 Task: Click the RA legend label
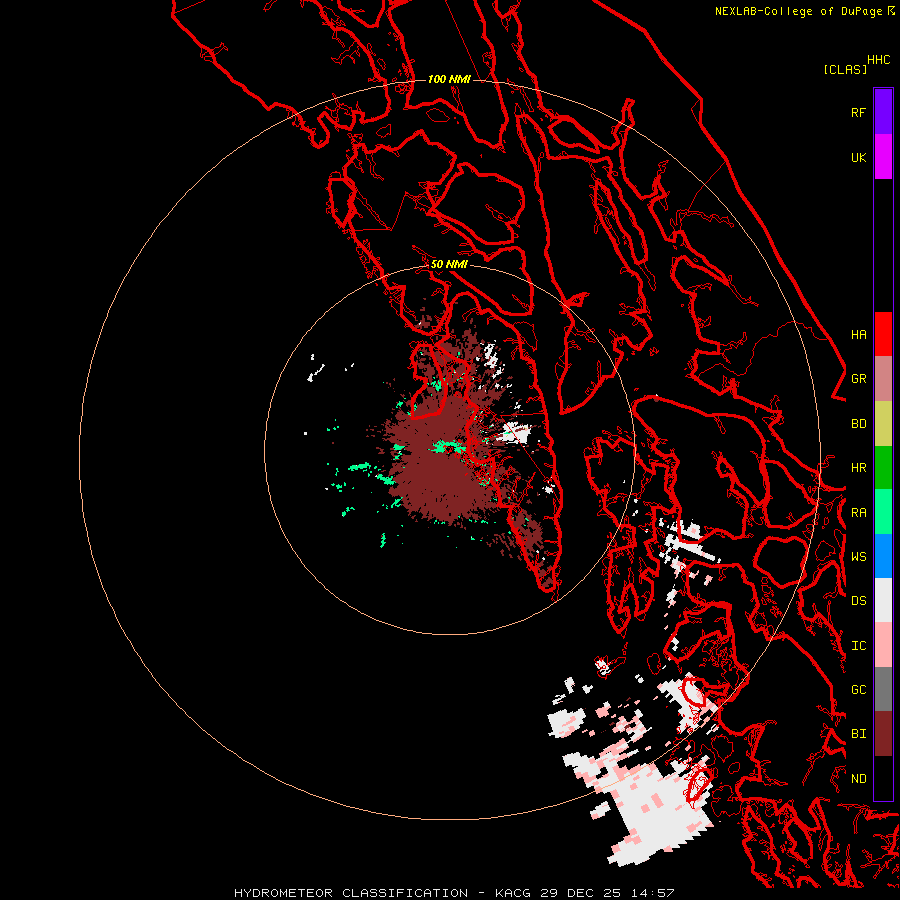click(x=858, y=513)
